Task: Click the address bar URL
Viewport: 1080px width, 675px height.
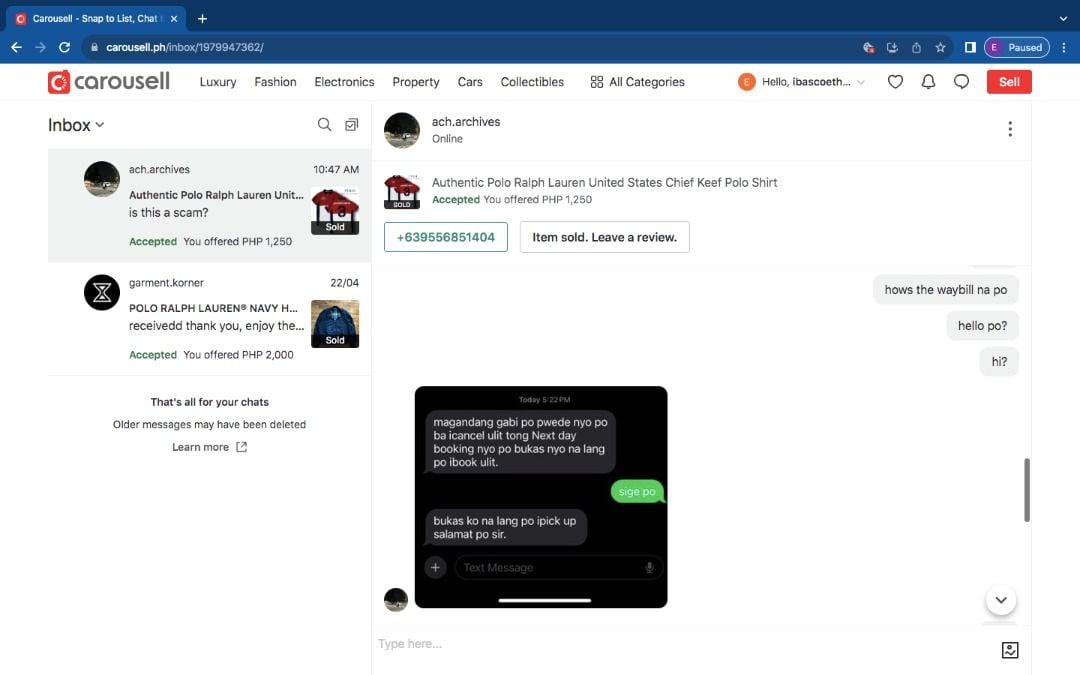Action: coord(185,48)
